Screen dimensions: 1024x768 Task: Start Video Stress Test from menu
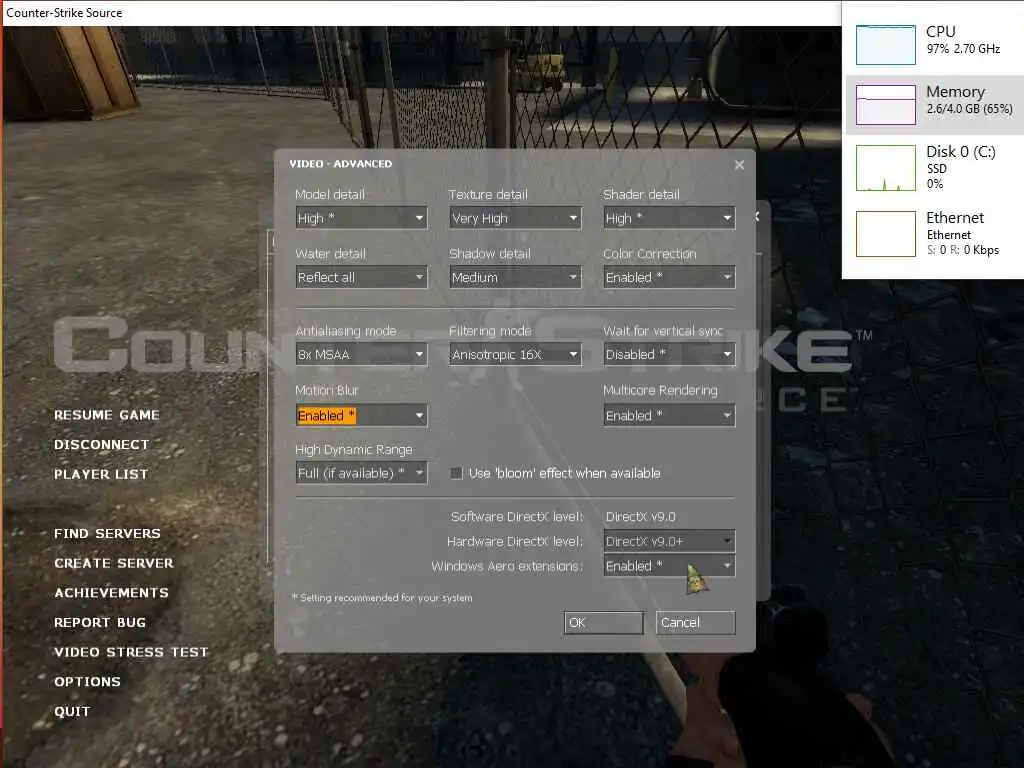(131, 652)
